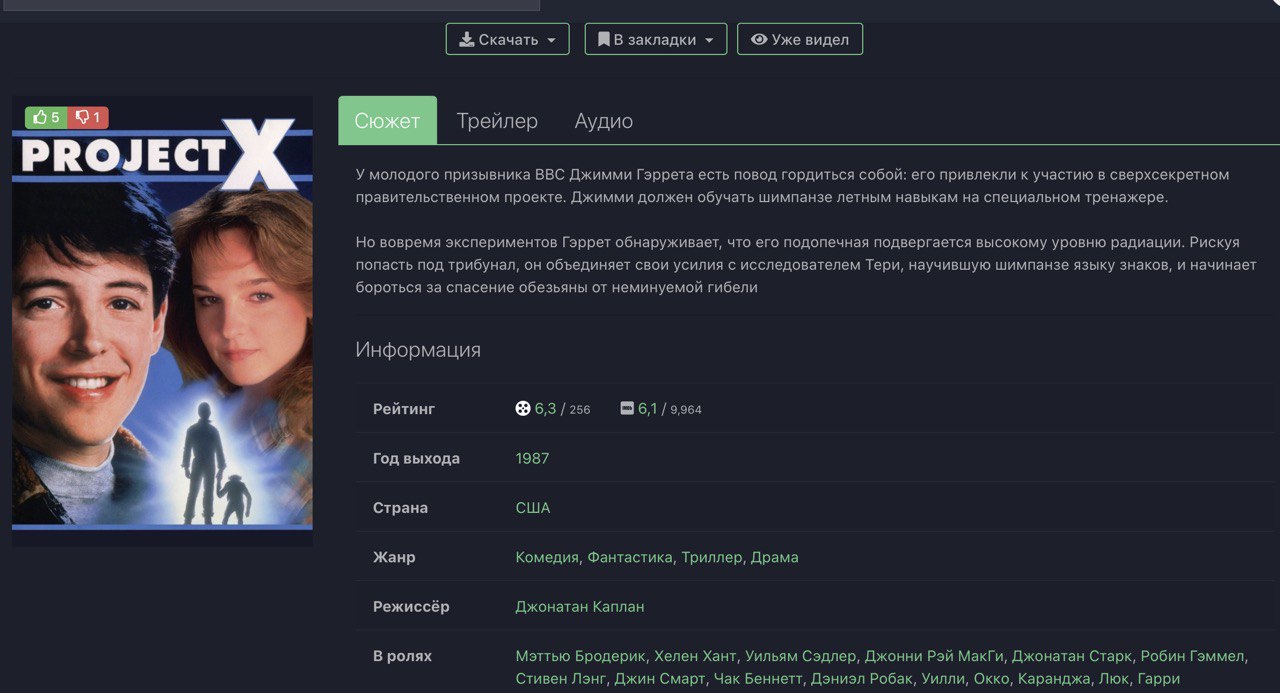Screen dimensions: 1280x693
Task: Open actor Каранджа link
Action: click(1053, 679)
